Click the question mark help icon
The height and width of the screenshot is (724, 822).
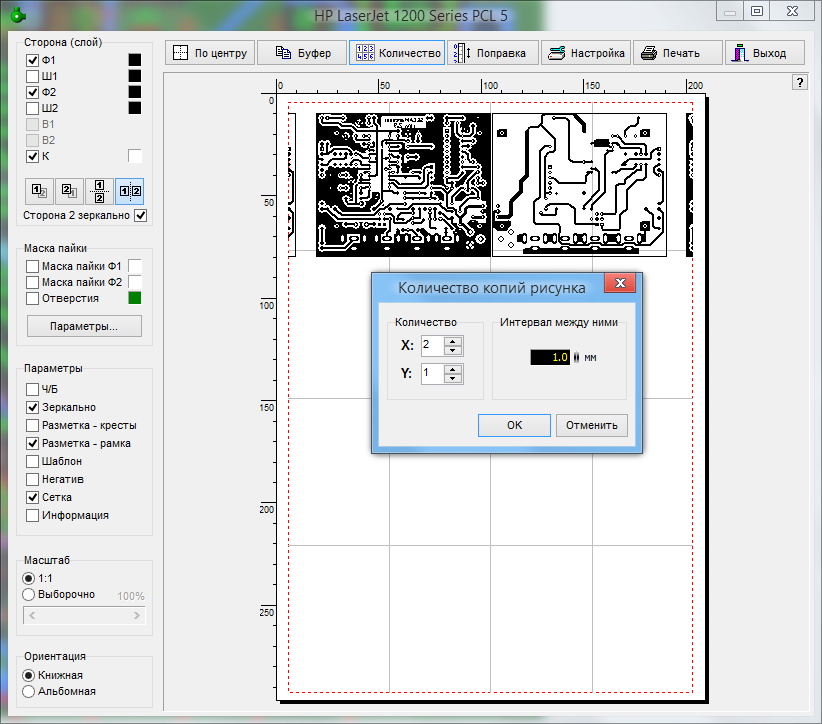[799, 82]
